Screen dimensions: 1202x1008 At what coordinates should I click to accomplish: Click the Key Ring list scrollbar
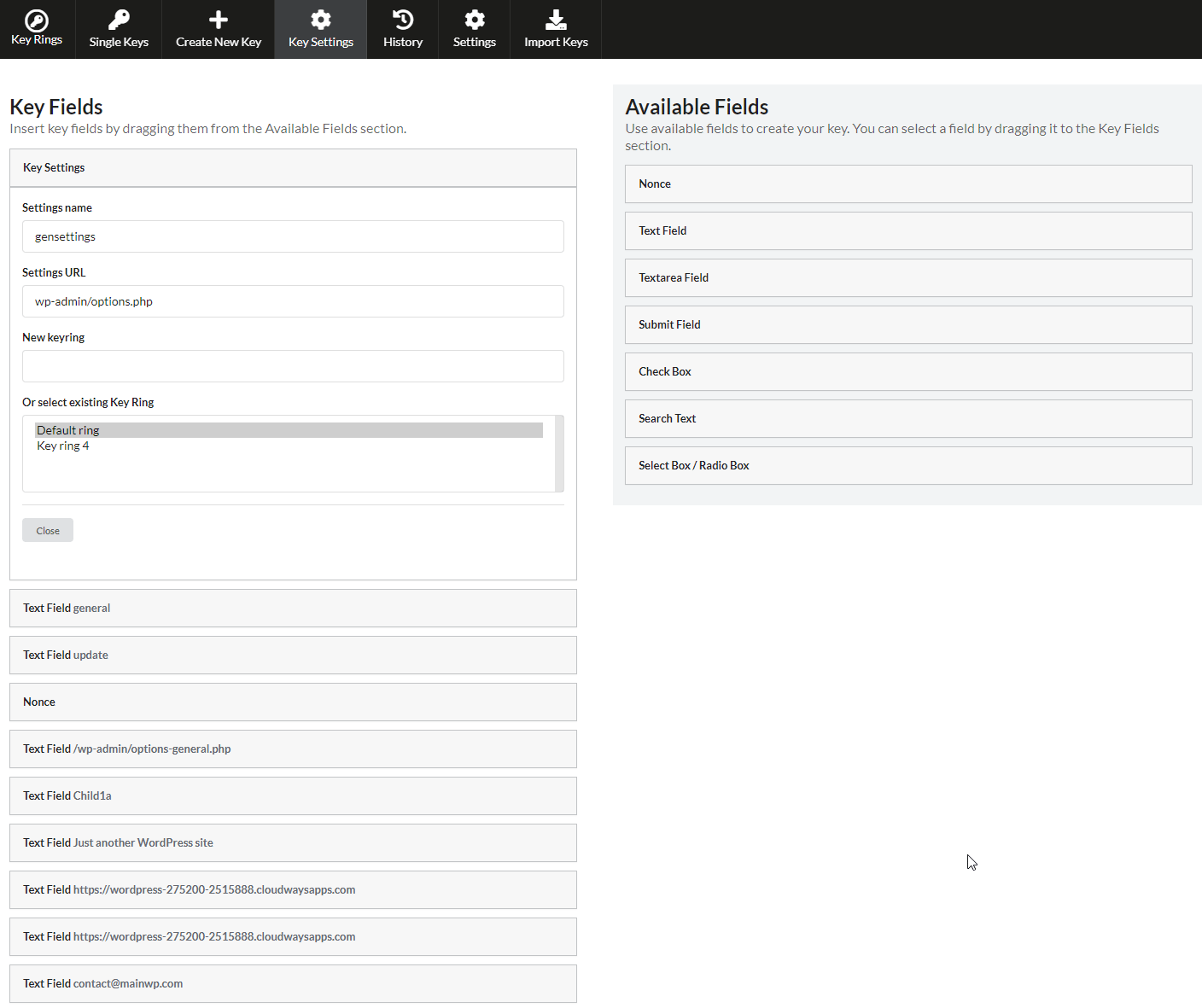(559, 453)
